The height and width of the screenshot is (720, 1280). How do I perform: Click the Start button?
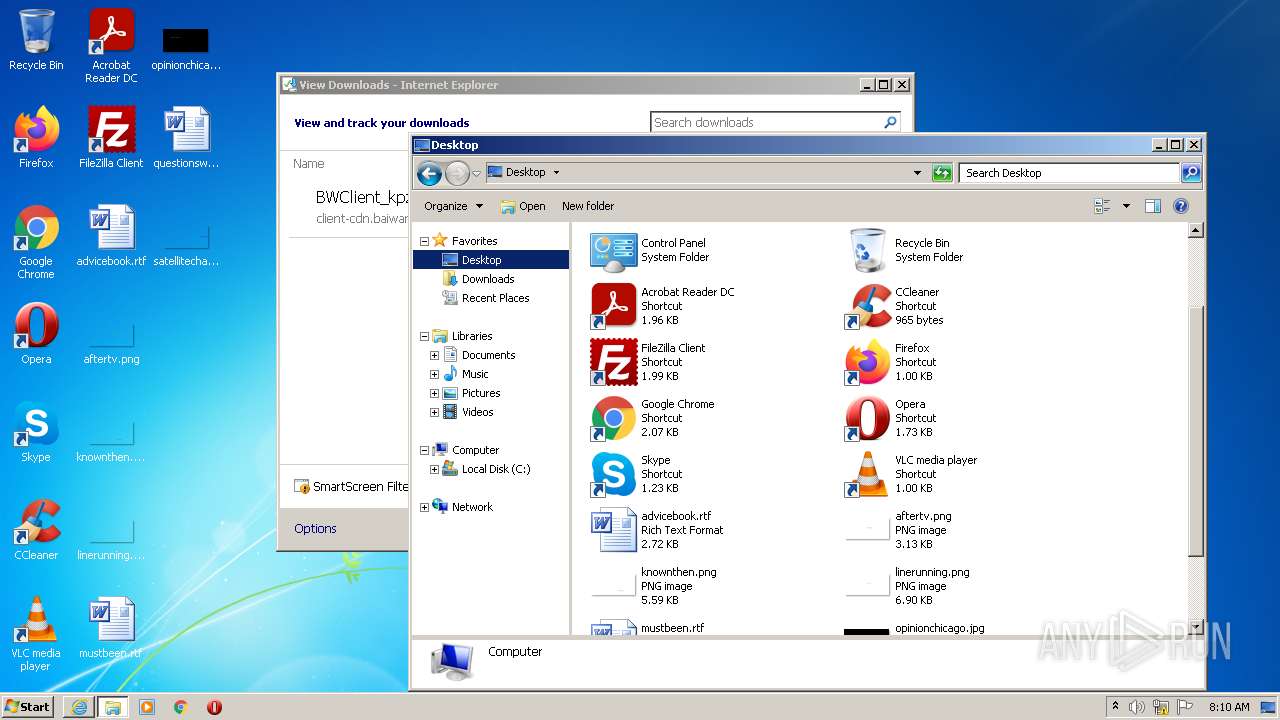click(x=28, y=707)
